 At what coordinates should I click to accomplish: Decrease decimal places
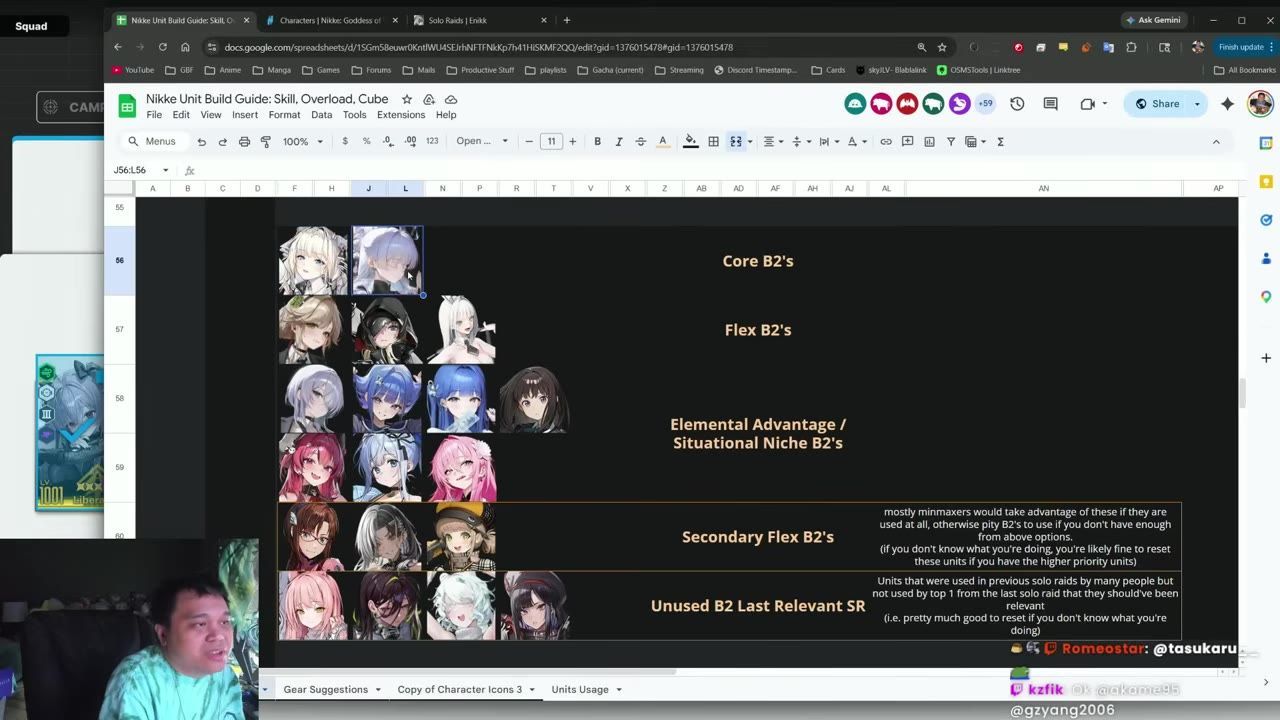coord(388,142)
